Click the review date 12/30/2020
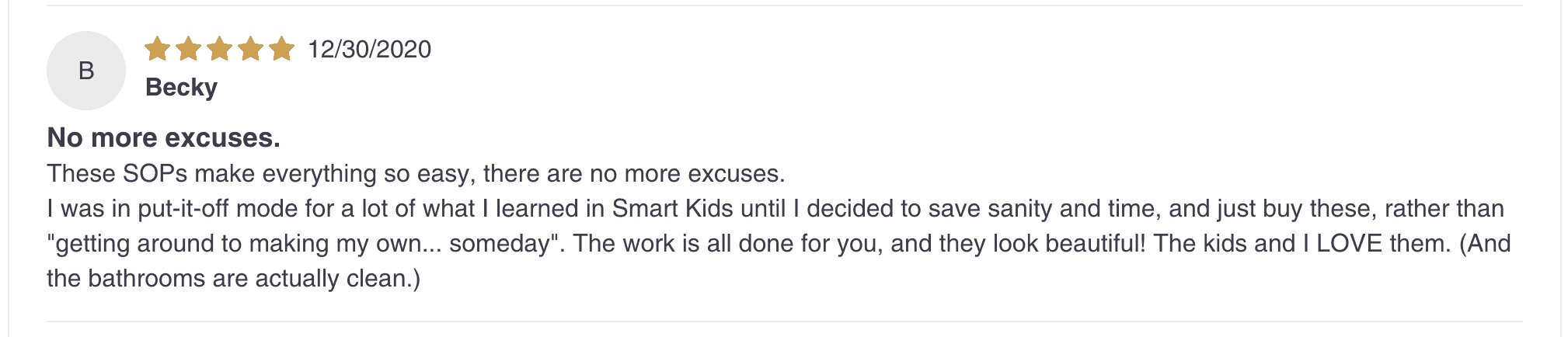The image size is (1568, 337). [369, 49]
